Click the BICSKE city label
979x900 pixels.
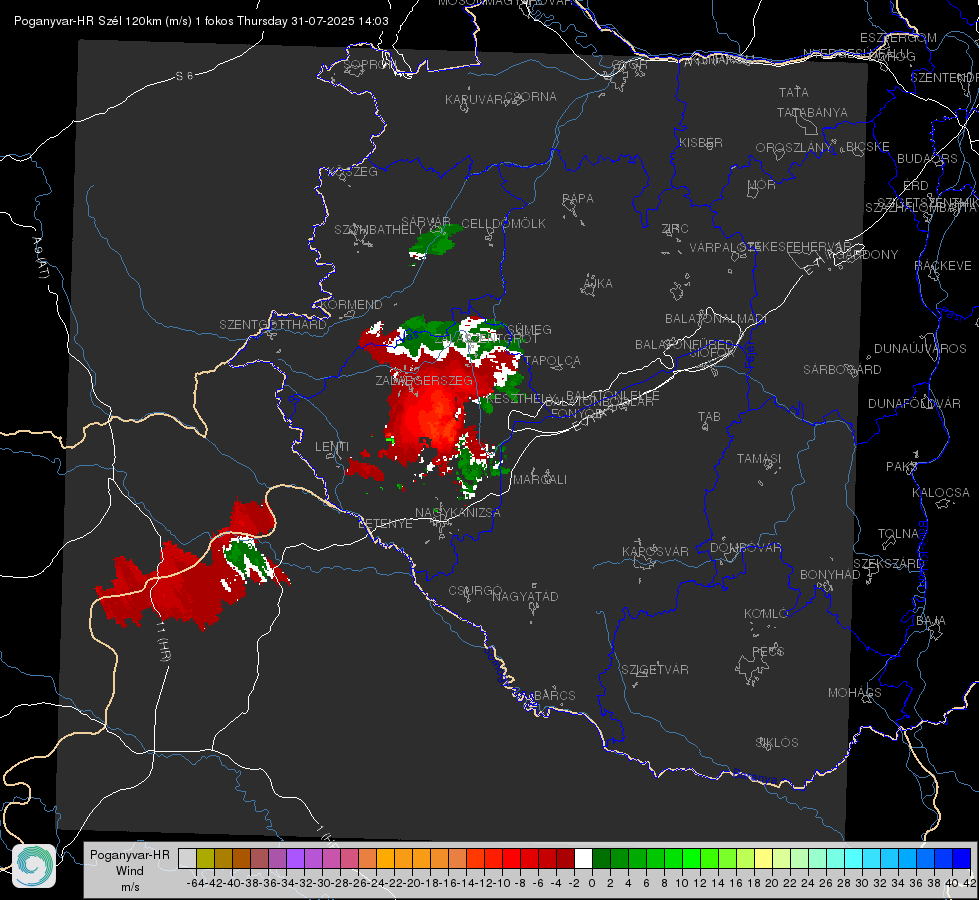pyautogui.click(x=867, y=146)
